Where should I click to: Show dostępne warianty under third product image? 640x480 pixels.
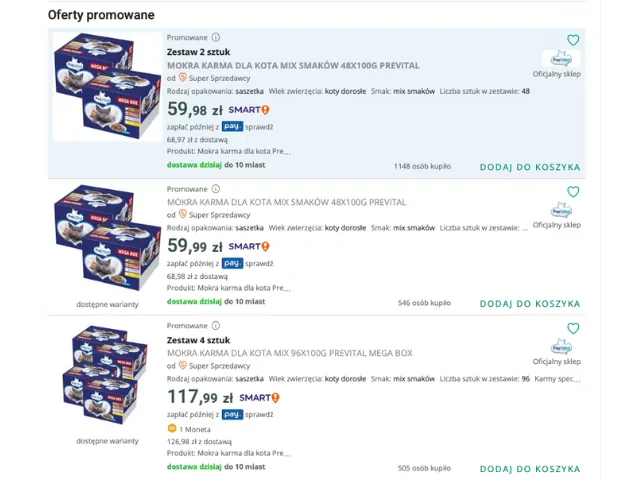coord(107,441)
